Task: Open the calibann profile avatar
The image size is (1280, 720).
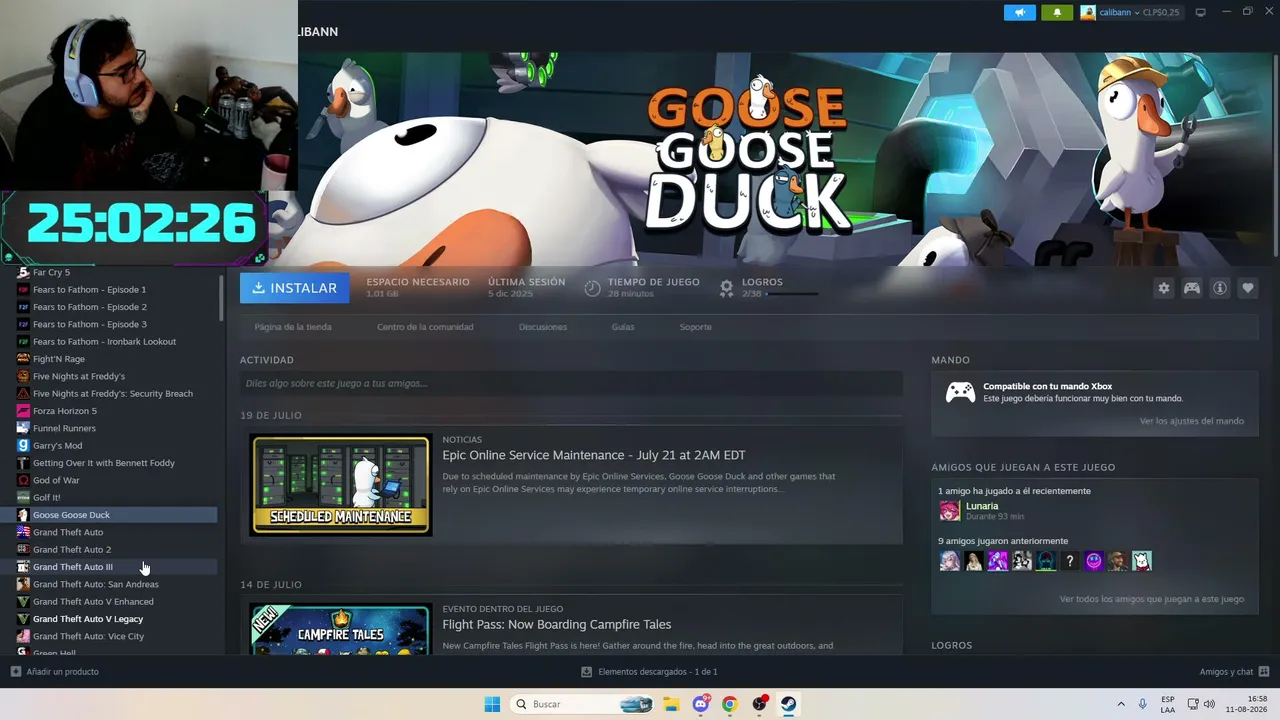Action: (1088, 12)
